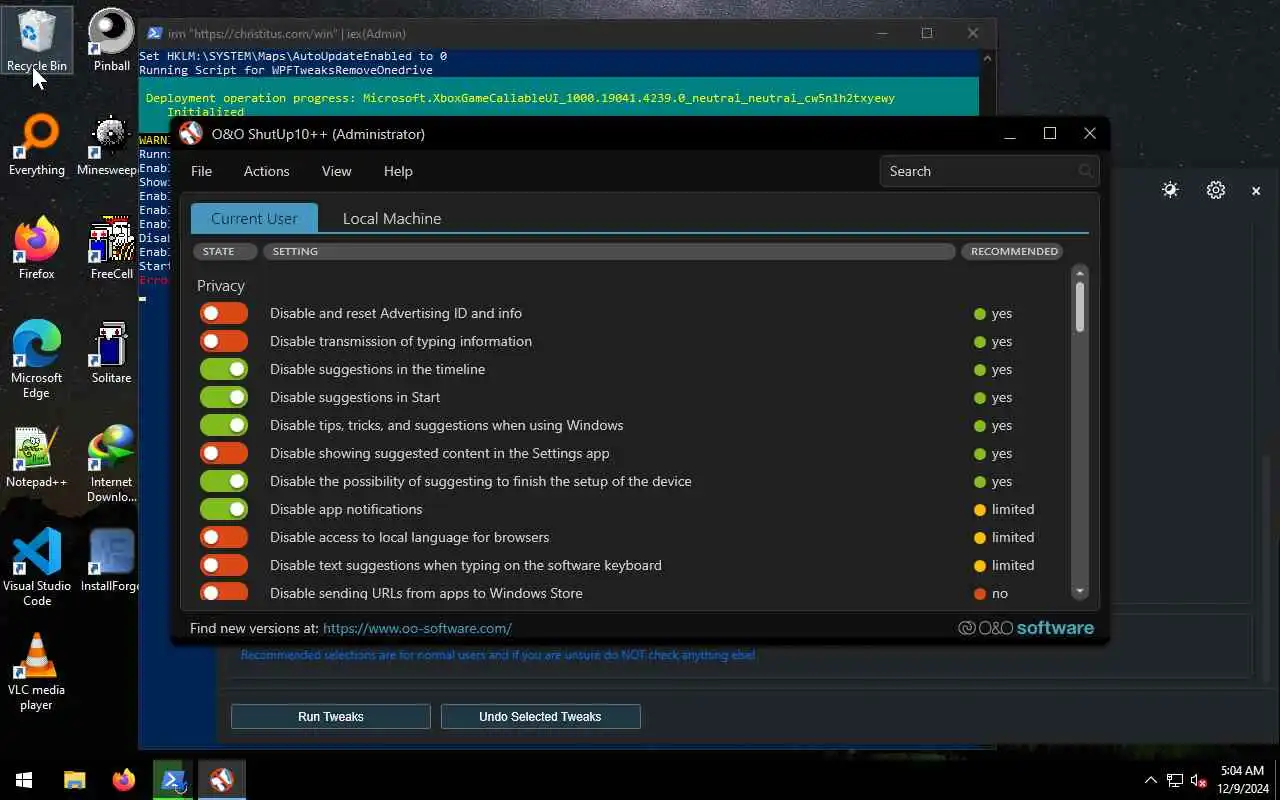Switch to the Local Machine tab

[x=392, y=218]
